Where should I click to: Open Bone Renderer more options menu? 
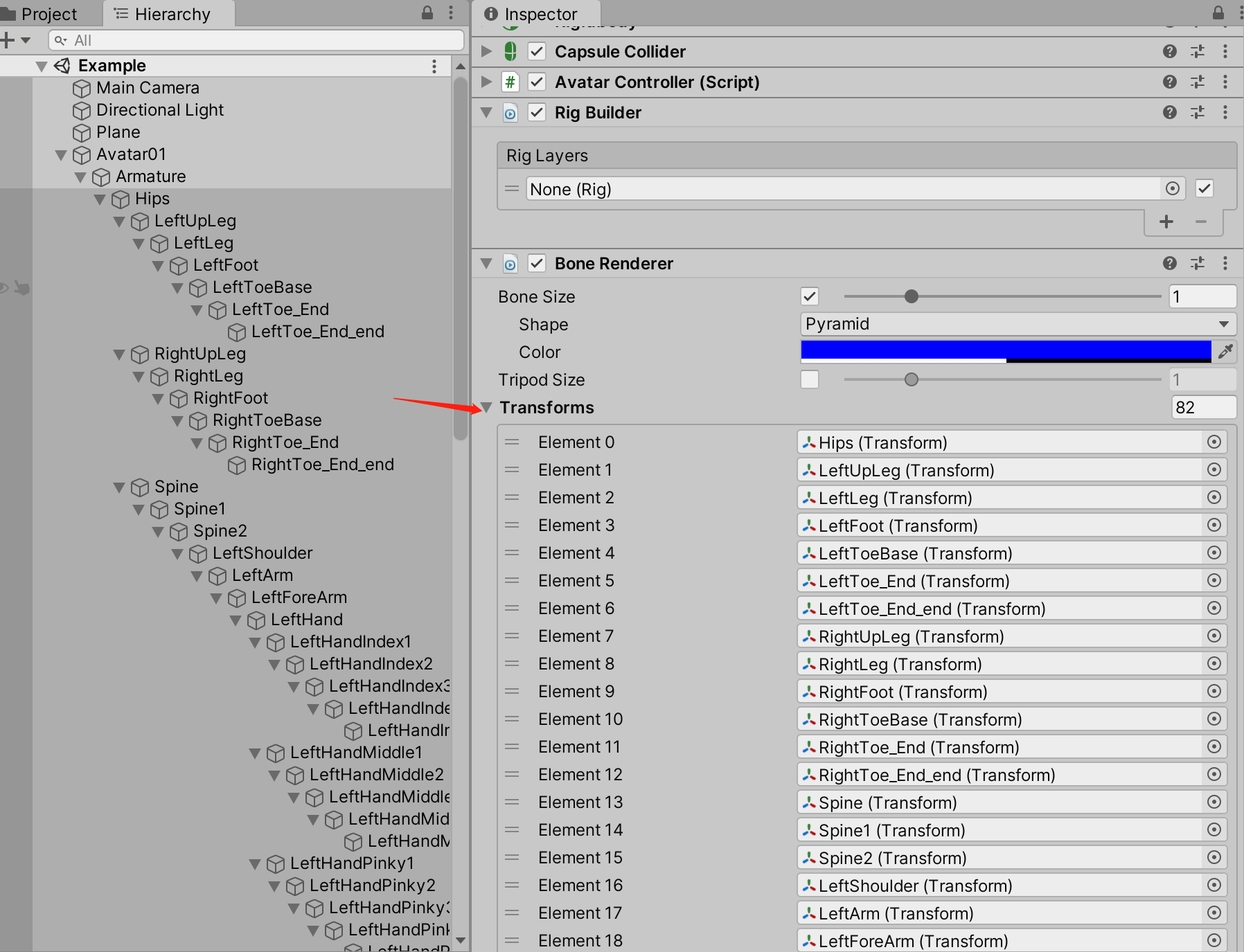(1225, 263)
